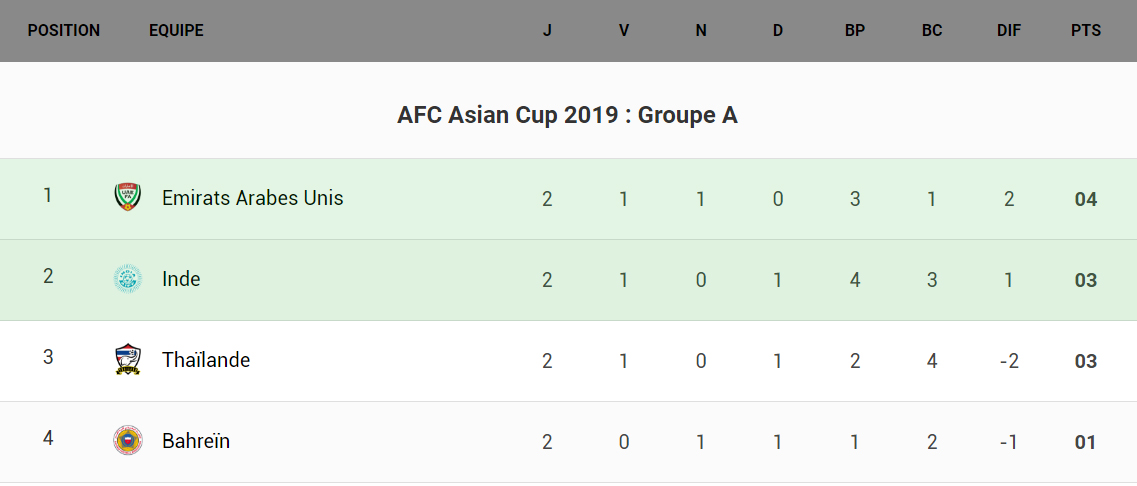Image resolution: width=1137 pixels, height=486 pixels.
Task: Click position number 2 for Inde
Action: pos(48,276)
